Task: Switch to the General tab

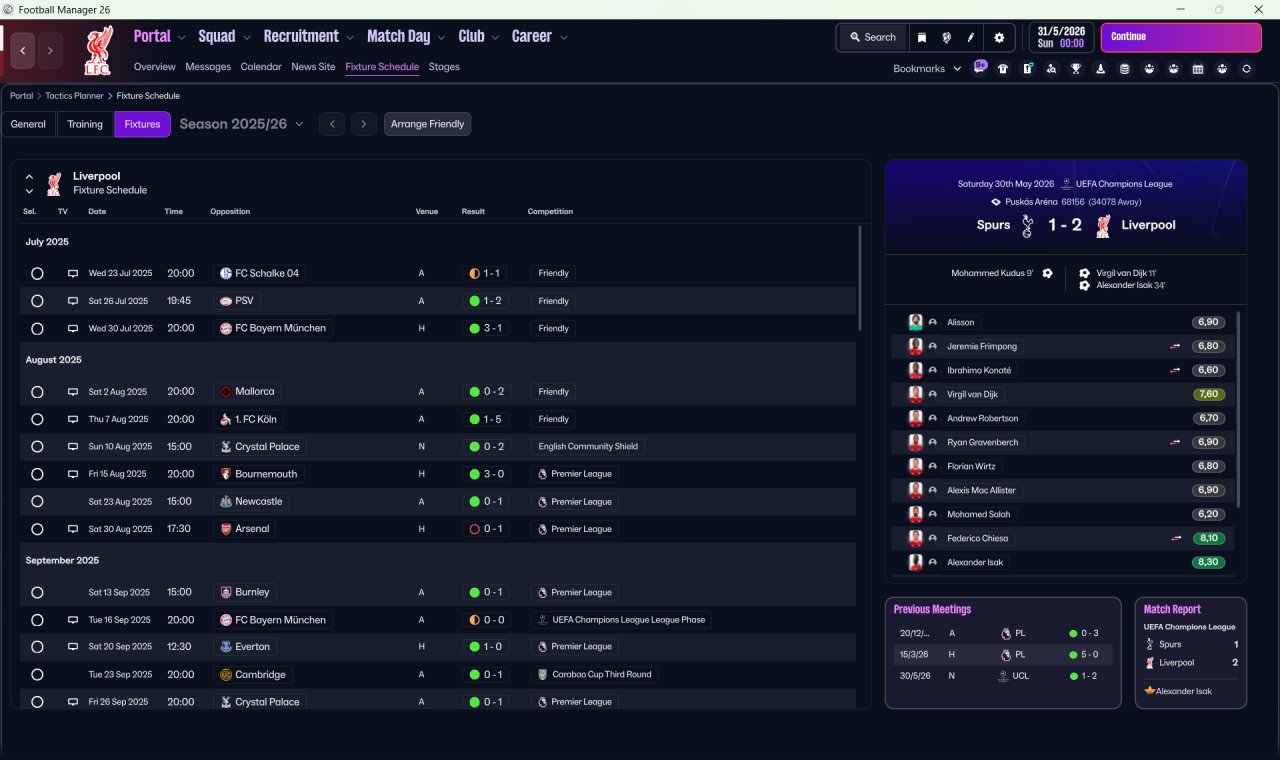Action: coord(28,124)
